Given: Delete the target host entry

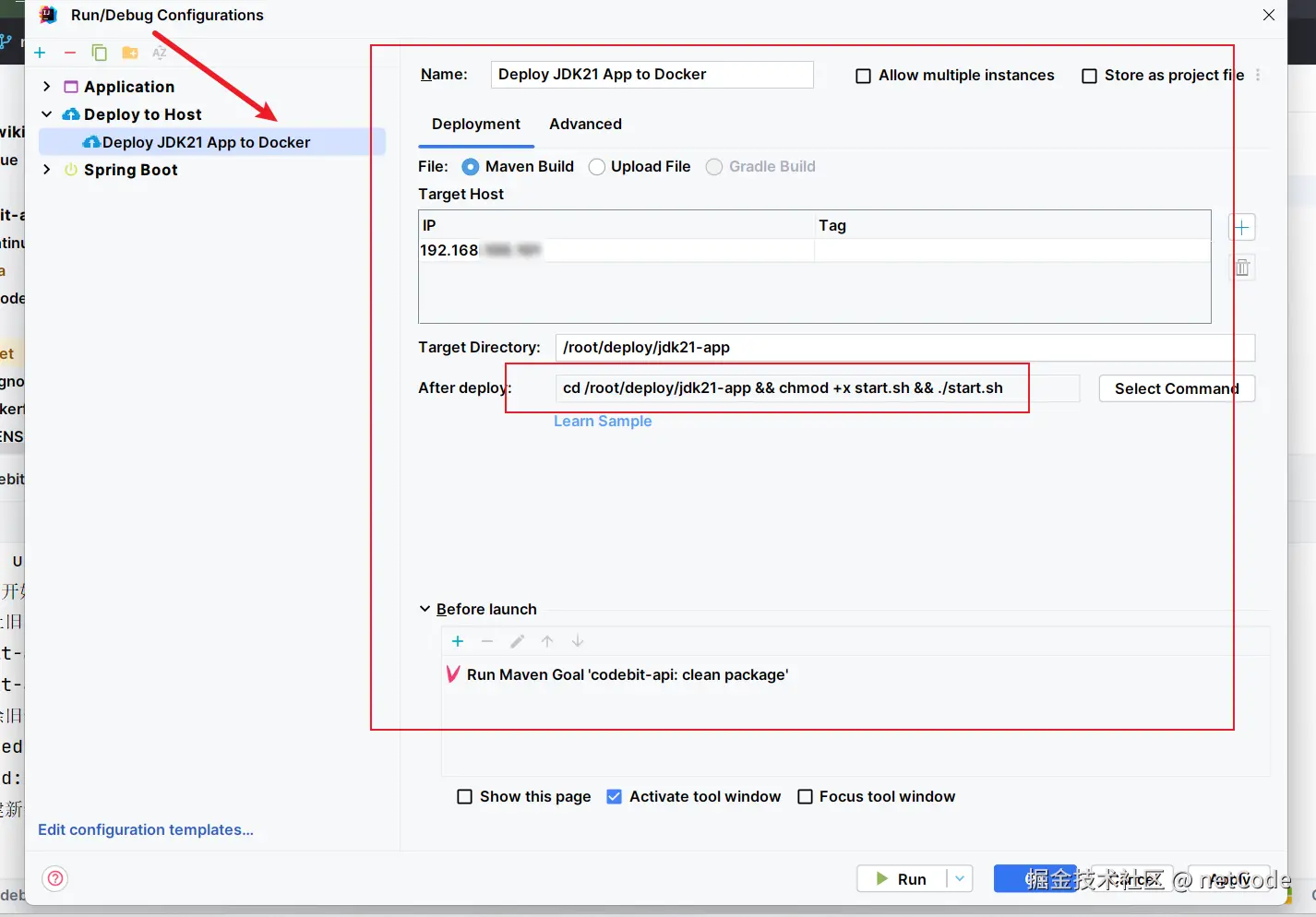Looking at the screenshot, I should tap(1242, 268).
